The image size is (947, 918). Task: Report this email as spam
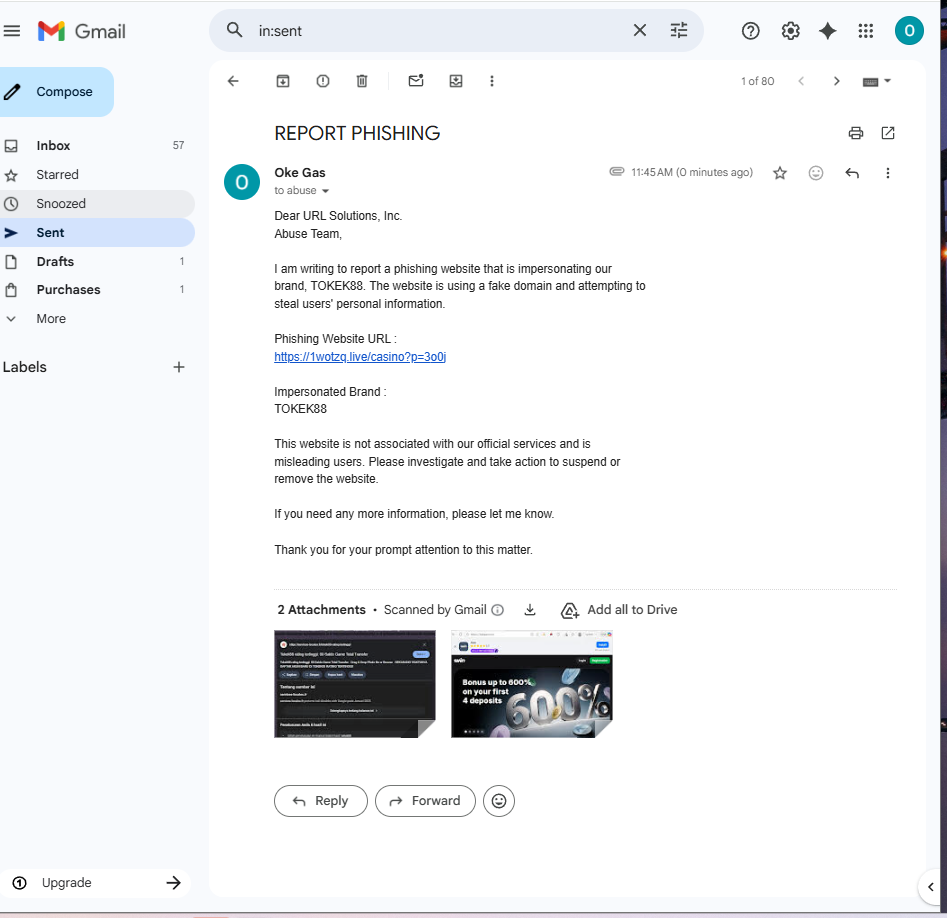tap(323, 81)
